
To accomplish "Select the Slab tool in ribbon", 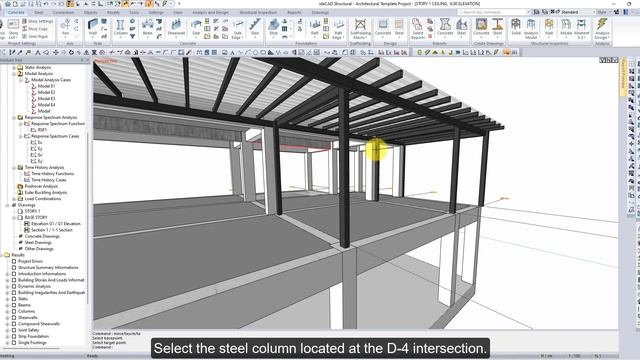I will 196,27.
